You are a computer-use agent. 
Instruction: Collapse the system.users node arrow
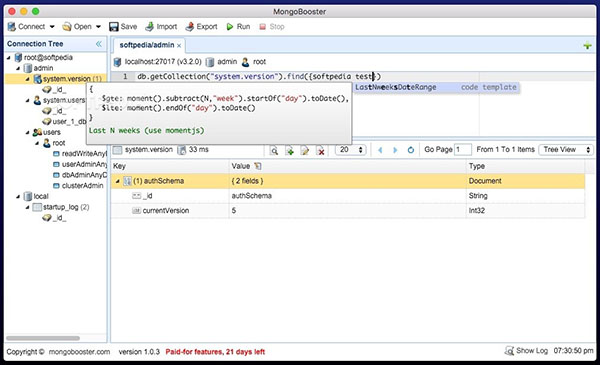[28, 100]
